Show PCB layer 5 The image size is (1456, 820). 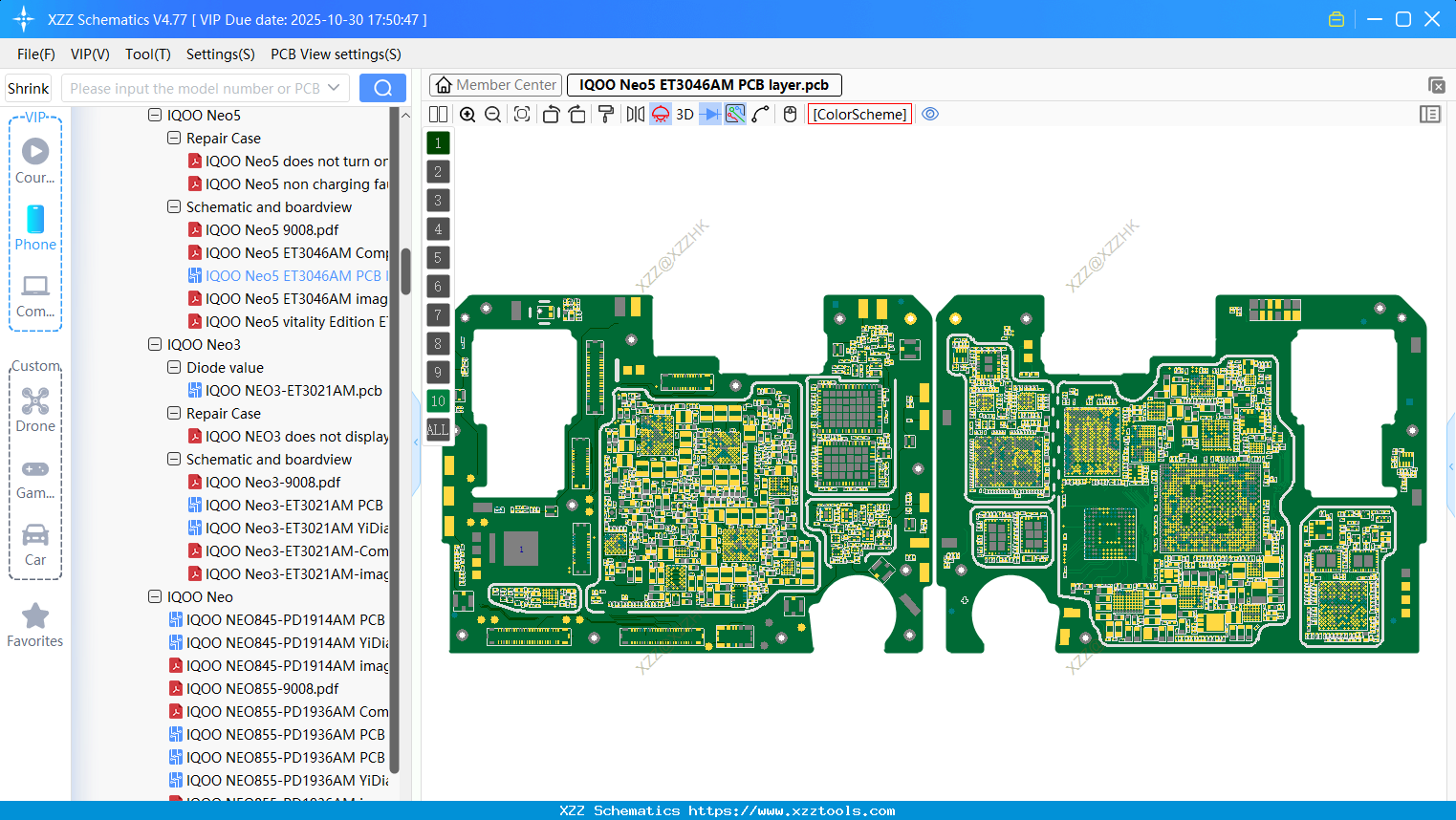tap(438, 258)
